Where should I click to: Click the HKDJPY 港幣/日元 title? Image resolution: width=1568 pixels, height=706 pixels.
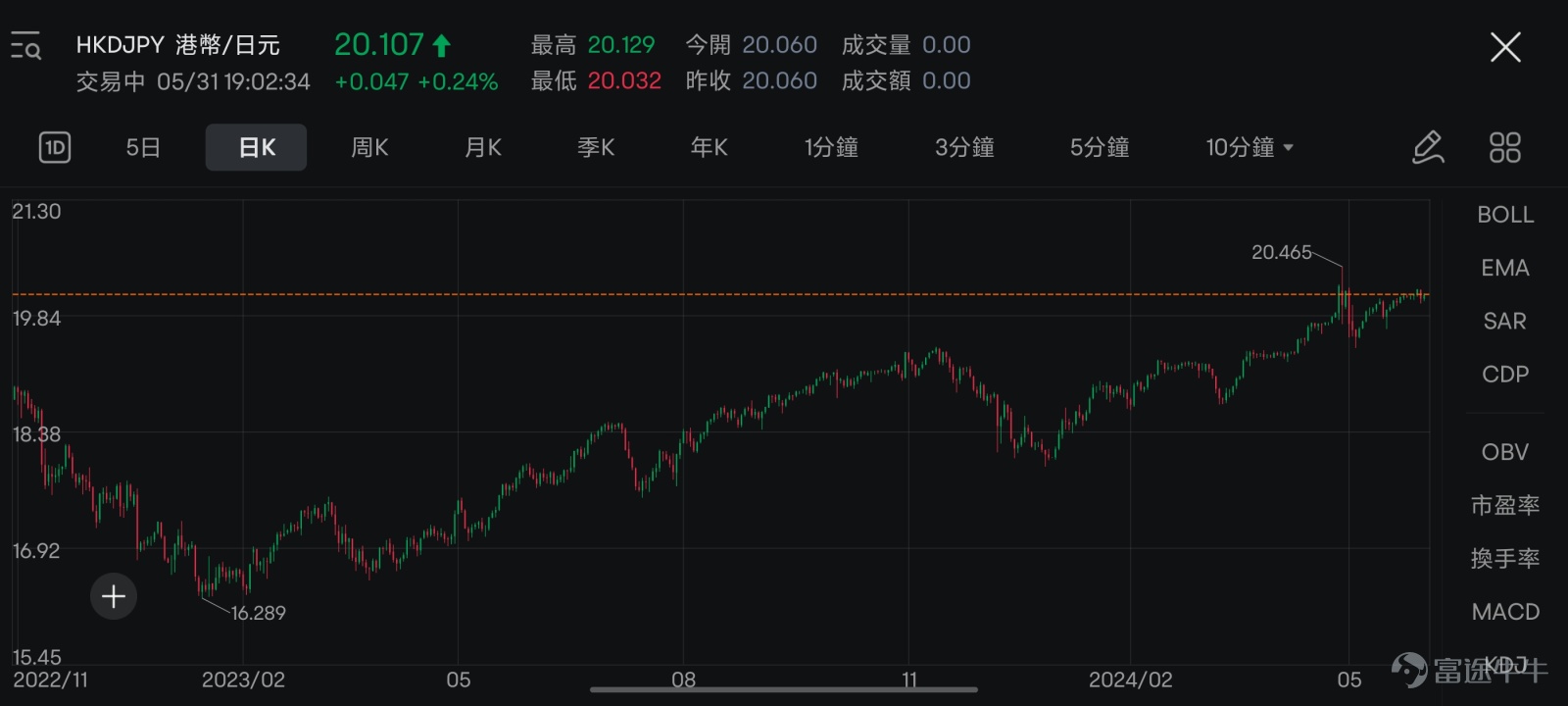pos(178,45)
